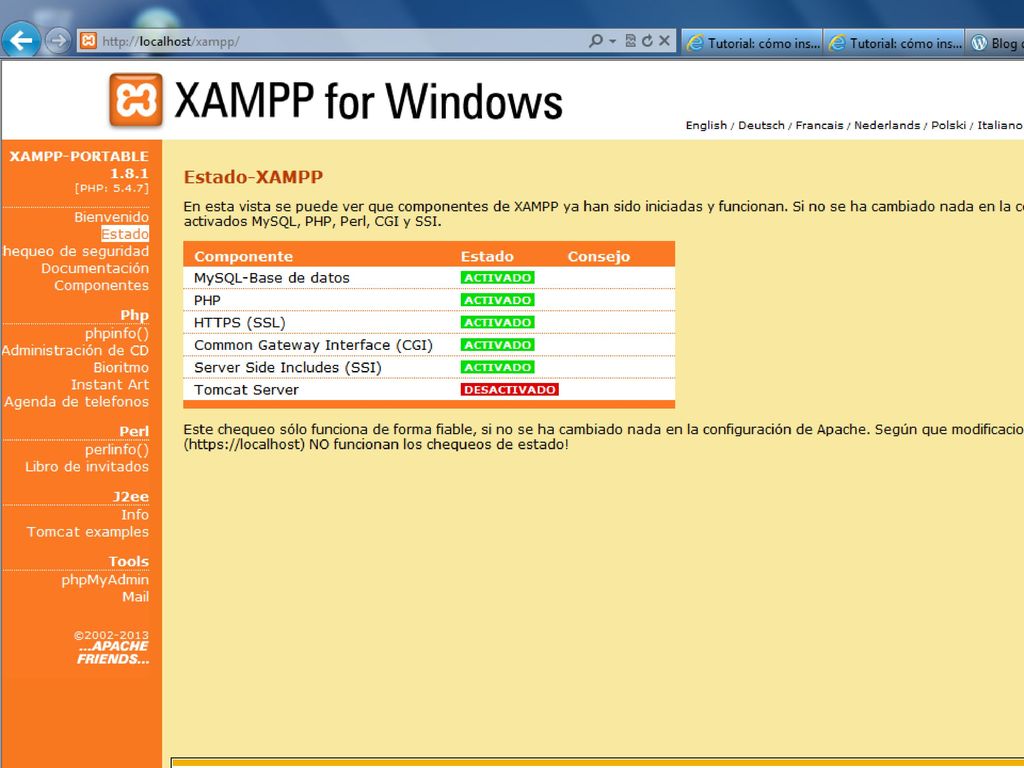1024x768 pixels.
Task: Click the Apache Friends footer logo
Action: pos(113,652)
